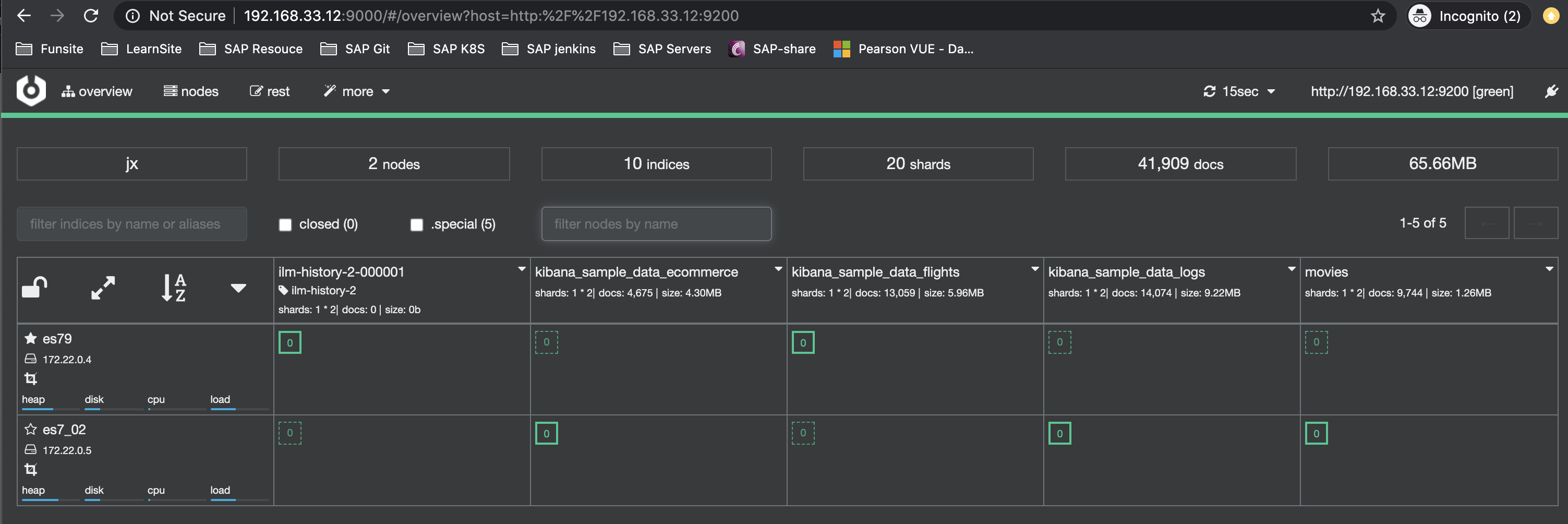Click the browser back arrow
Image resolution: width=1568 pixels, height=524 pixels.
24,16
